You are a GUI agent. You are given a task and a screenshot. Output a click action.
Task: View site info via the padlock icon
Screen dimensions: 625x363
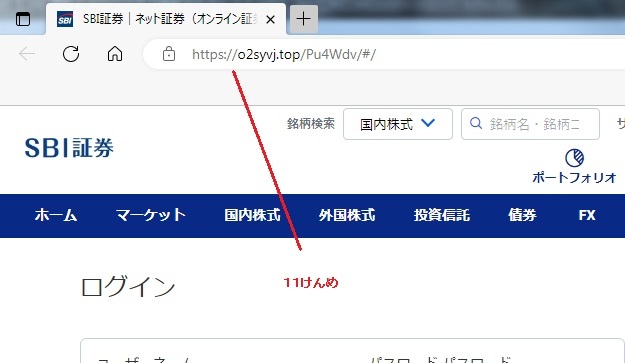point(169,53)
